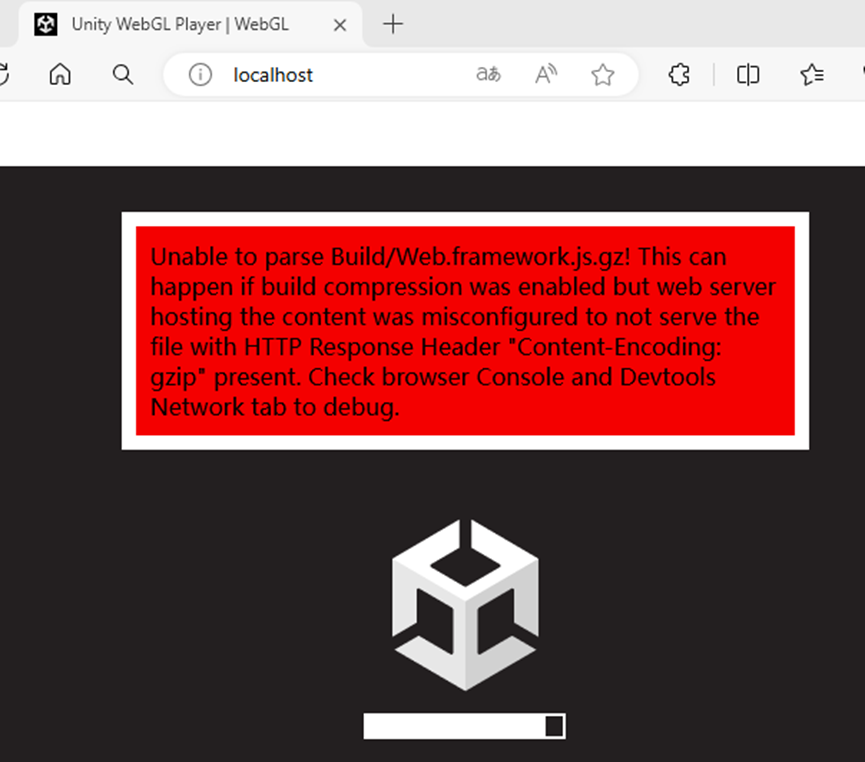Click the red Unity error banner
Viewport: 865px width, 762px height.
pyautogui.click(x=465, y=331)
